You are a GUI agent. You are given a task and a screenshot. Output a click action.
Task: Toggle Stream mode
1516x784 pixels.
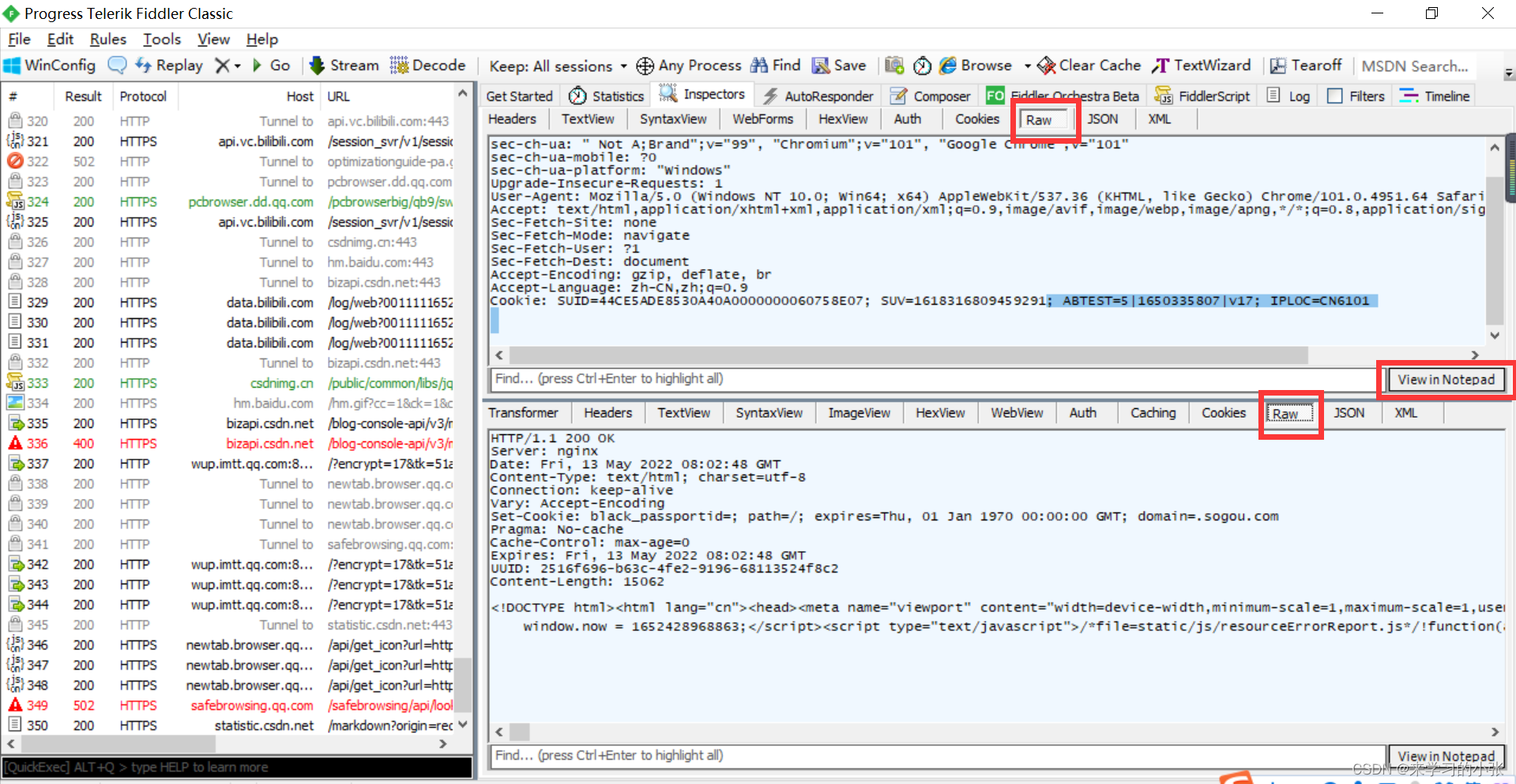(344, 66)
